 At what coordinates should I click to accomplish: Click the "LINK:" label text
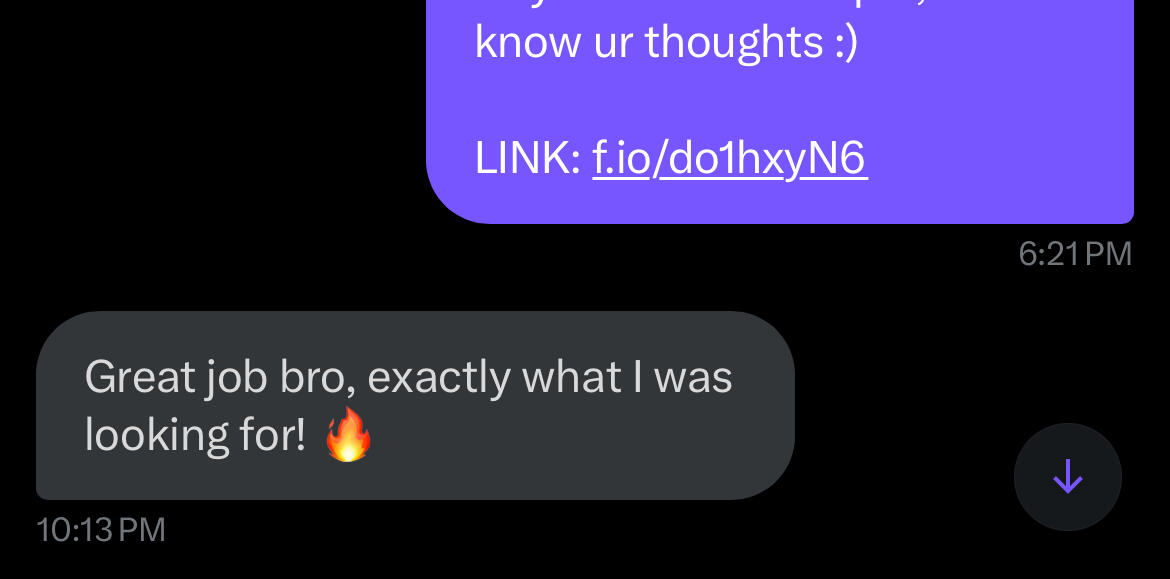[528, 158]
